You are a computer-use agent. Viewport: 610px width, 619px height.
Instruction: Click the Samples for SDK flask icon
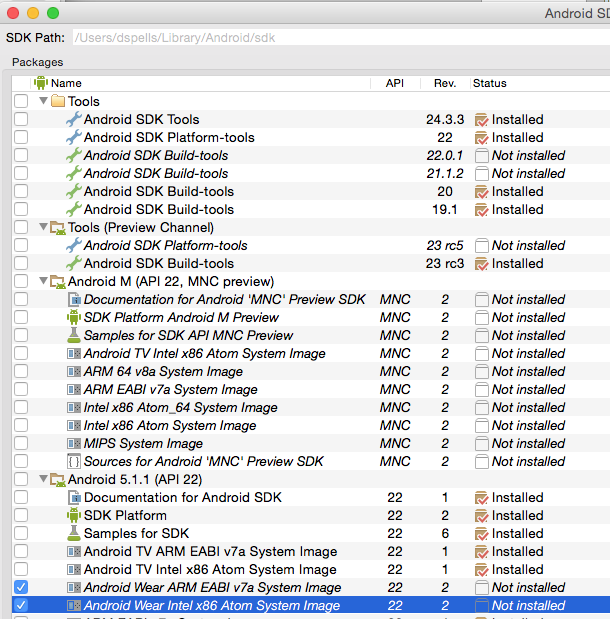click(74, 533)
